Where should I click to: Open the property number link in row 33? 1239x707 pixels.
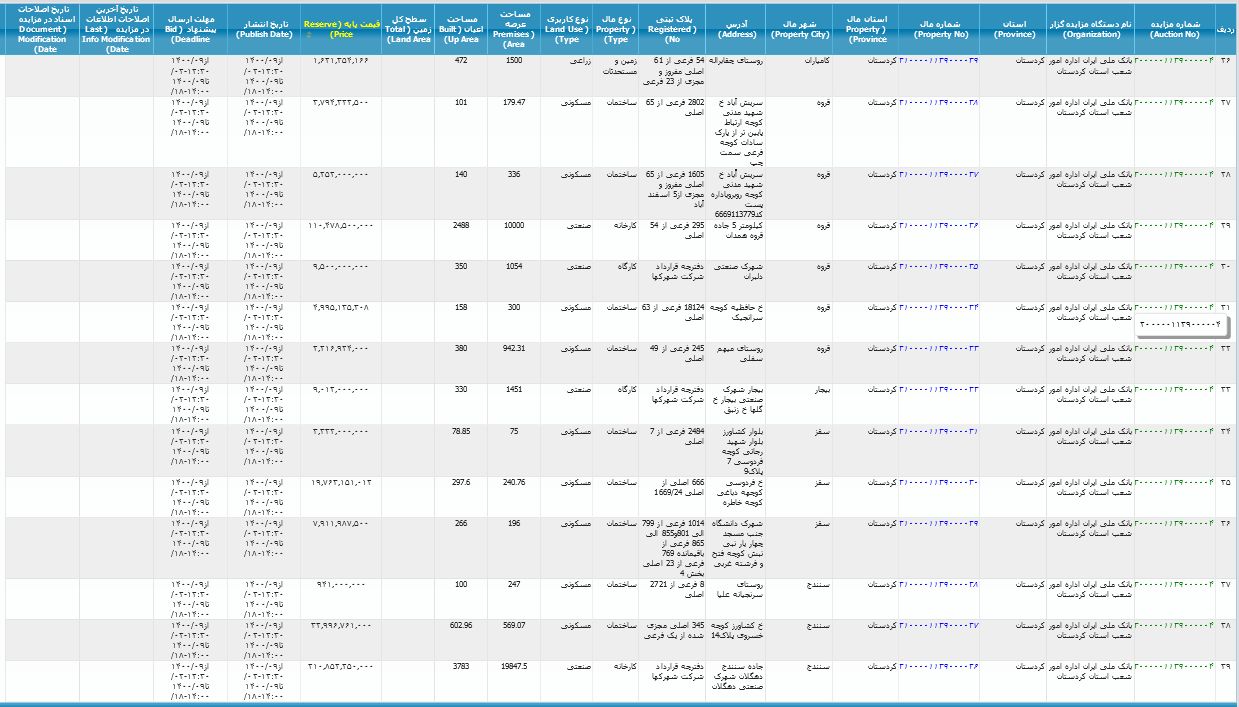coord(938,389)
